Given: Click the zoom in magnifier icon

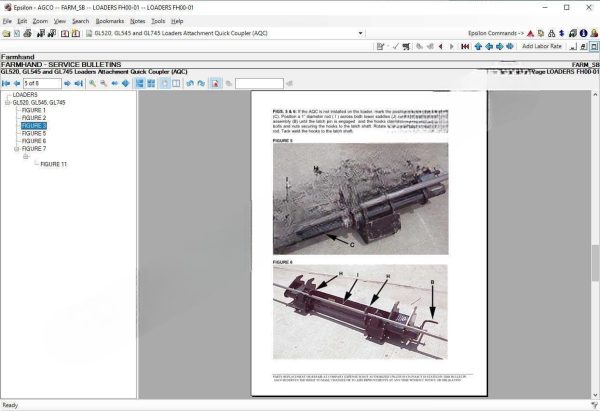Looking at the screenshot, I should point(92,83).
